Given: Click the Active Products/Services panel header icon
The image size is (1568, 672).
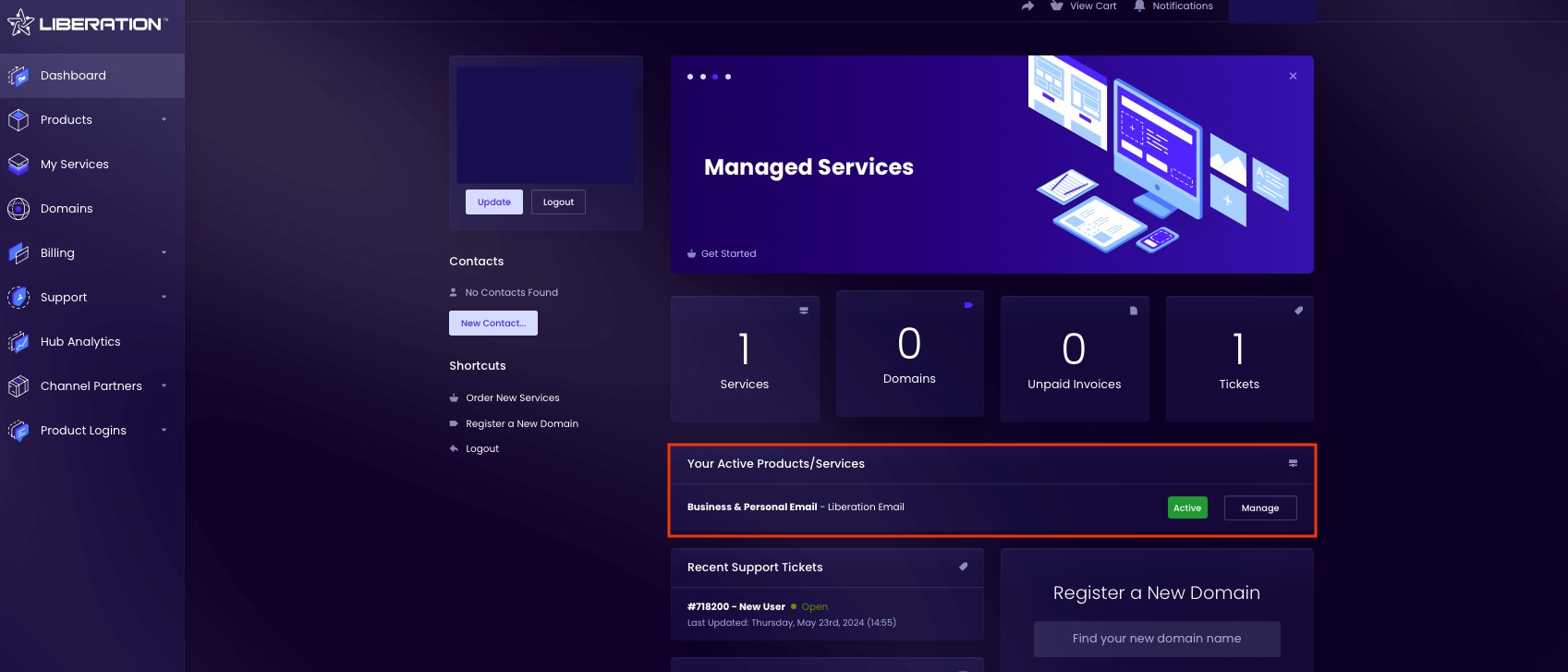Looking at the screenshot, I should point(1293,463).
